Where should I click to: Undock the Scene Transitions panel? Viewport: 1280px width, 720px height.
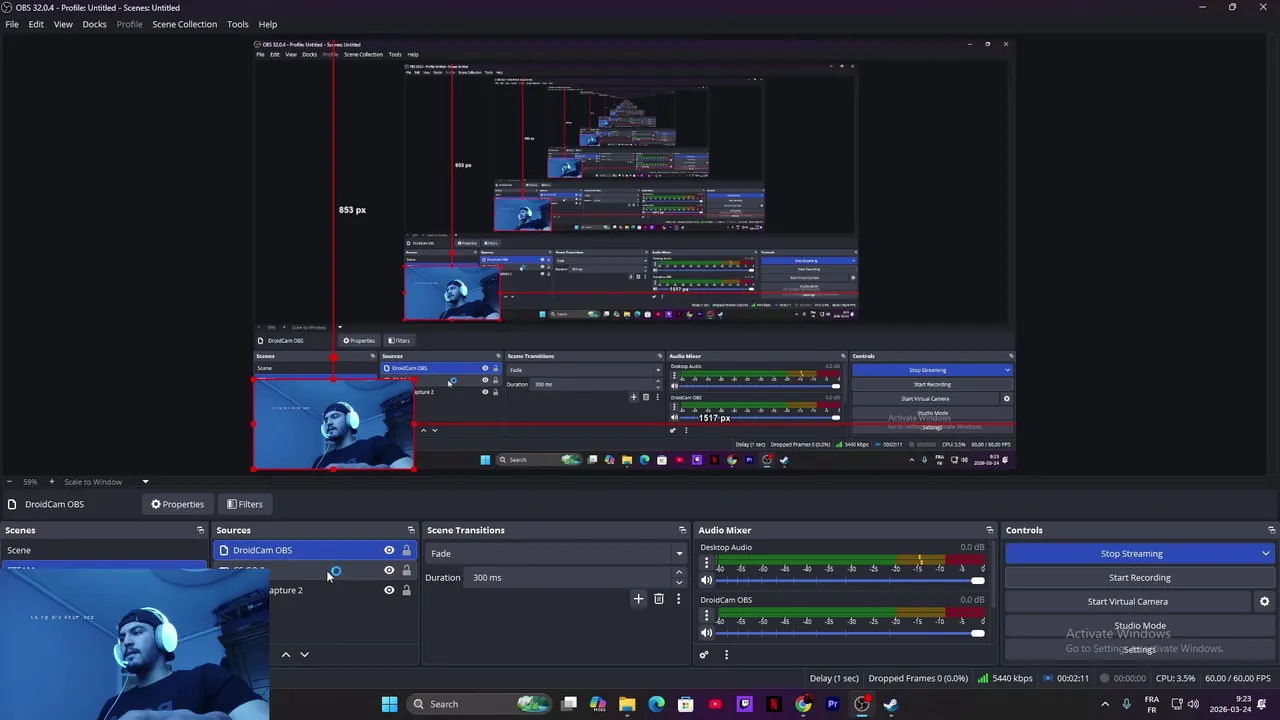point(682,530)
